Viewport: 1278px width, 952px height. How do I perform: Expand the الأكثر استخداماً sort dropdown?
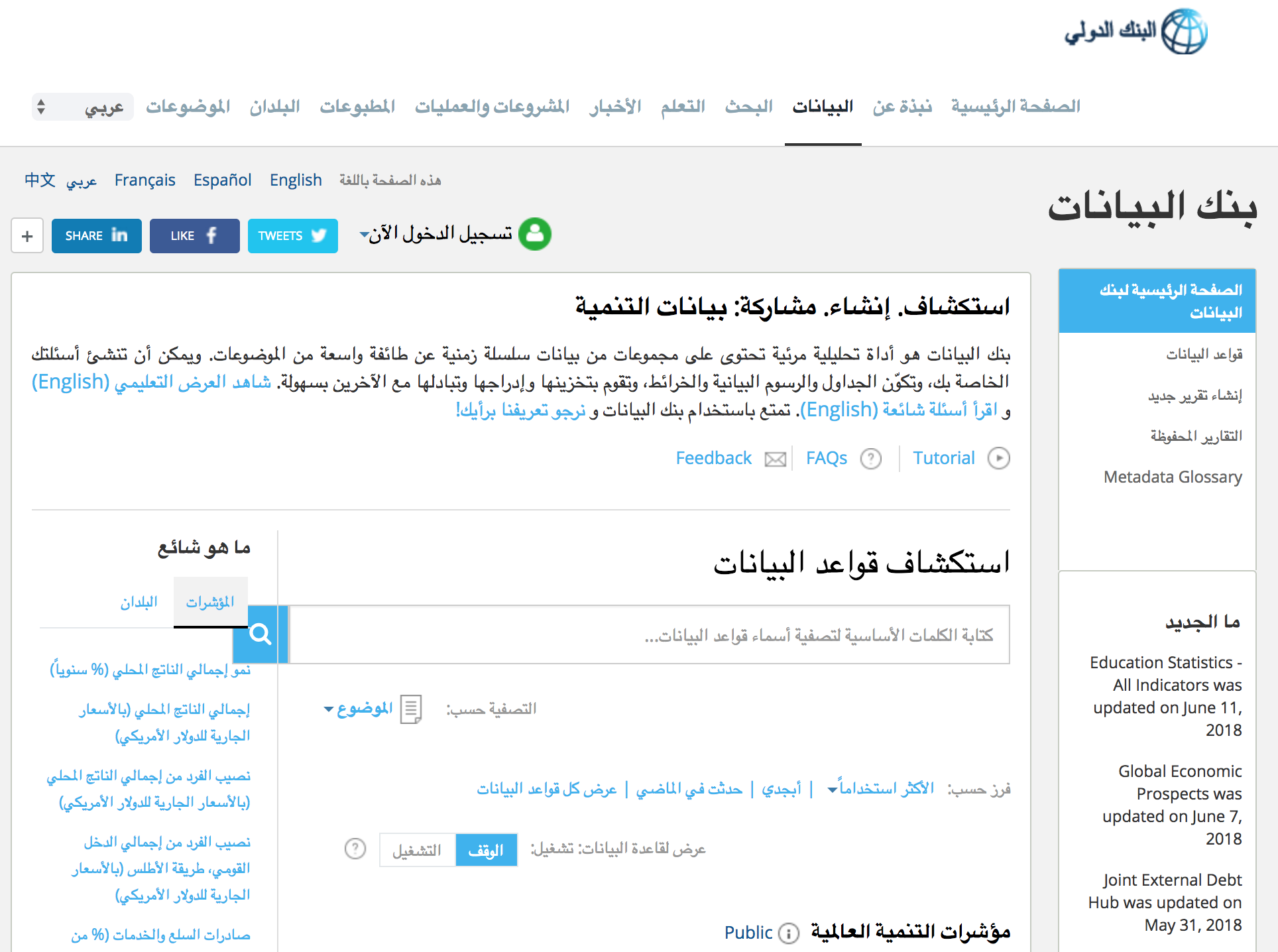(880, 789)
